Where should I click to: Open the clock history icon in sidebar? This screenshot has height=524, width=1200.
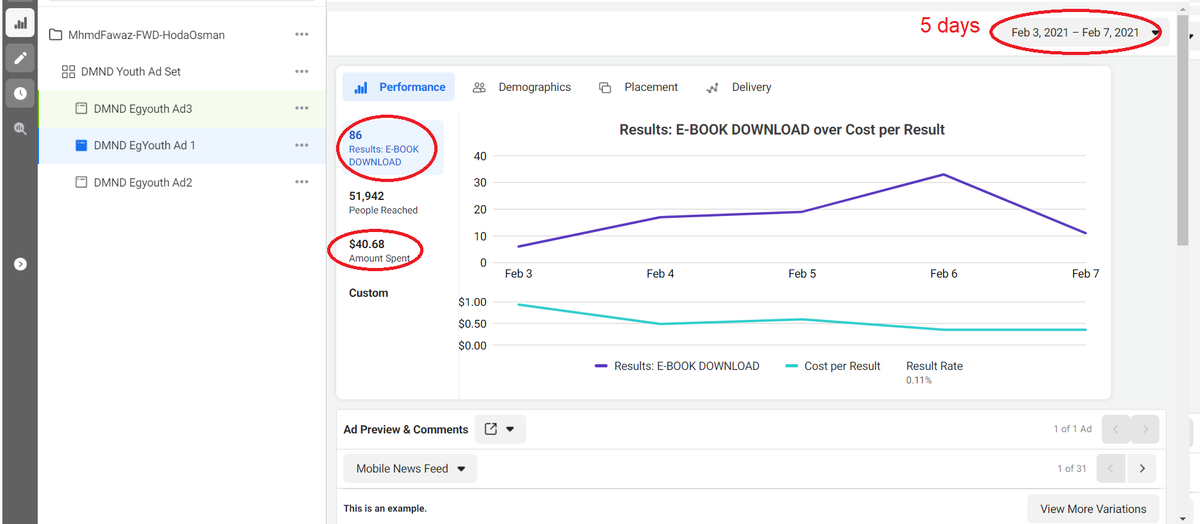(18, 93)
